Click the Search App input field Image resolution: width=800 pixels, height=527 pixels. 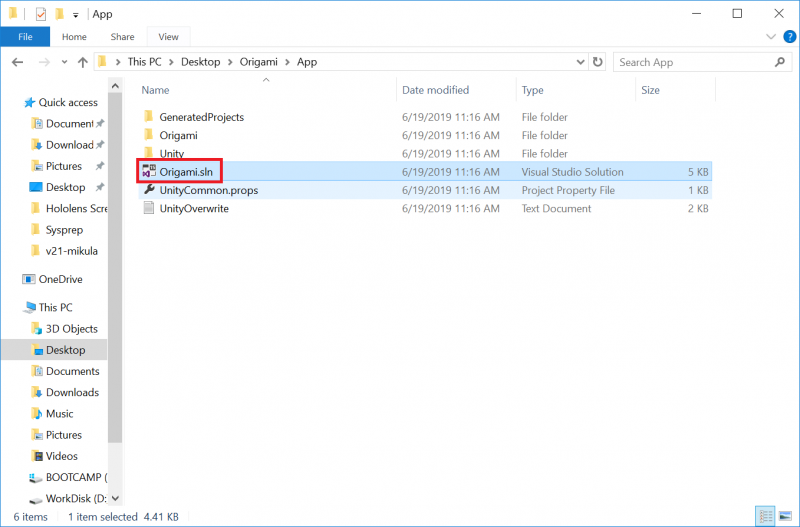click(x=694, y=62)
